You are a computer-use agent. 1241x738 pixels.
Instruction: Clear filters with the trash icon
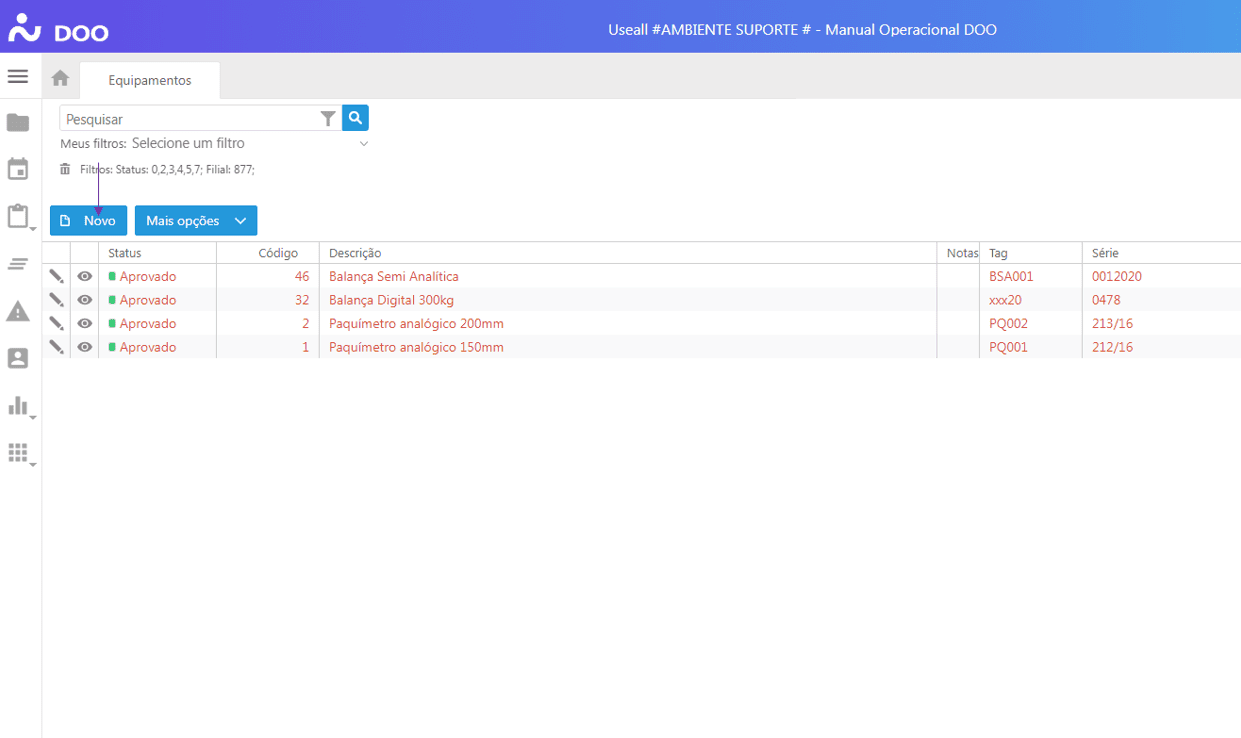point(66,169)
